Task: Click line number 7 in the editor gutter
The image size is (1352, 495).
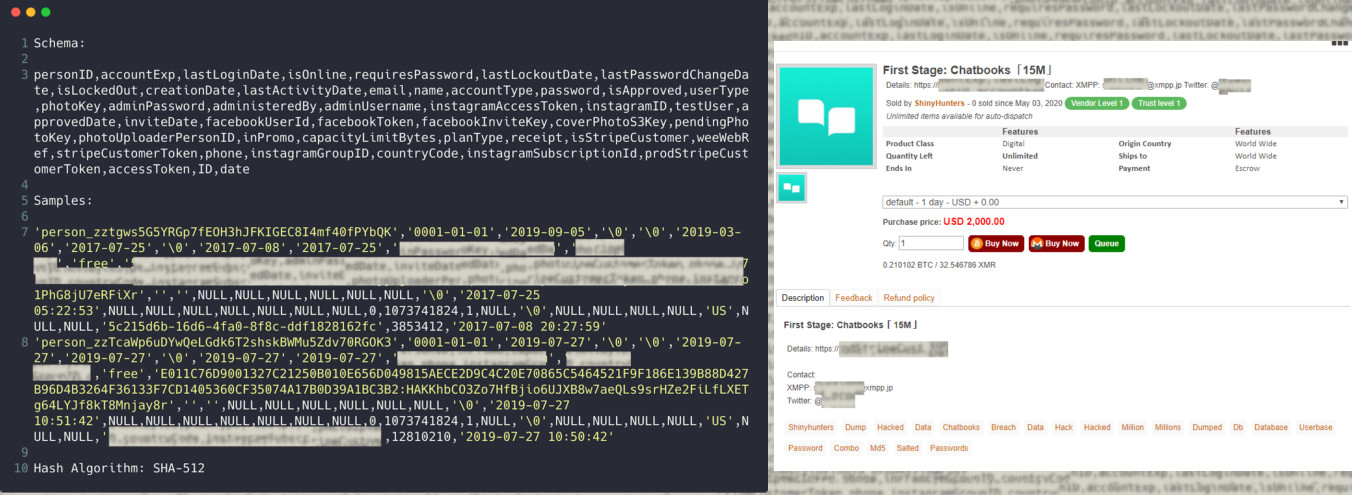Action: (23, 232)
